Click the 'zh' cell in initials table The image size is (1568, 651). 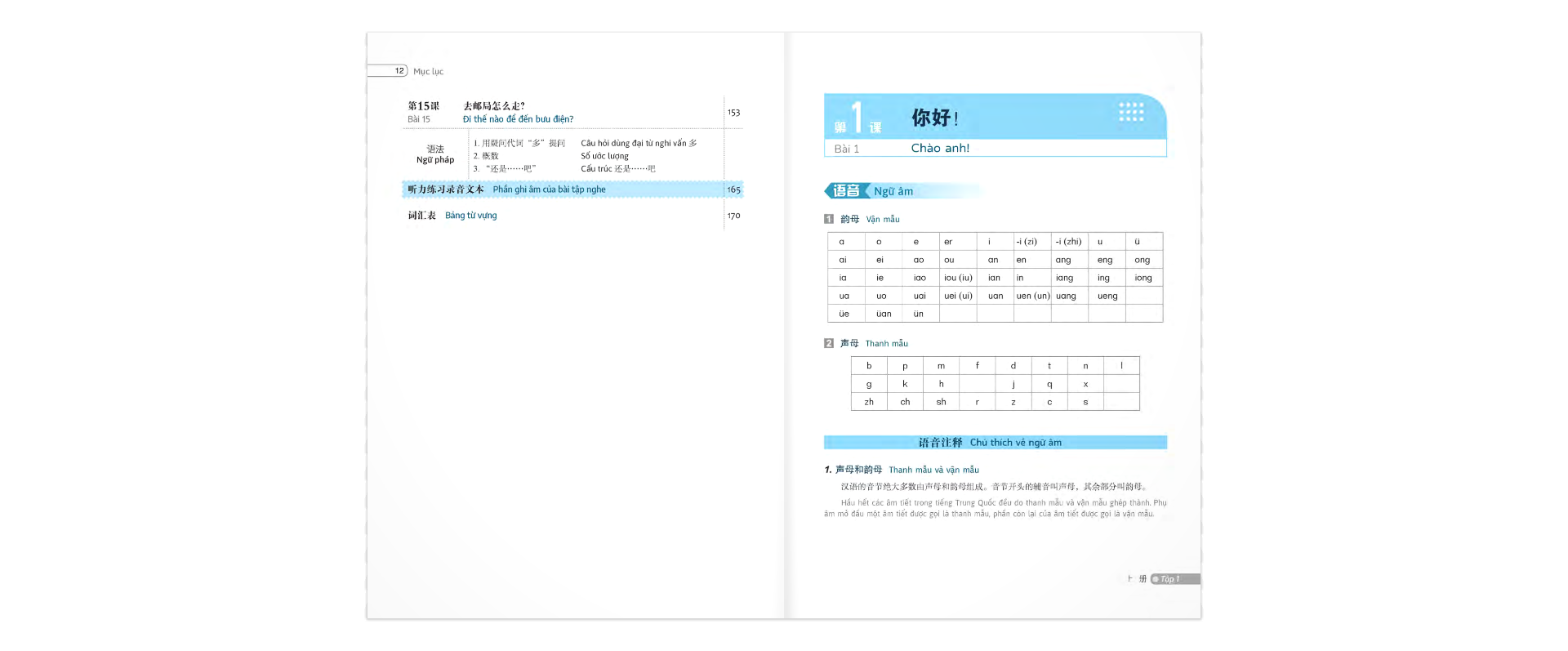pos(869,402)
